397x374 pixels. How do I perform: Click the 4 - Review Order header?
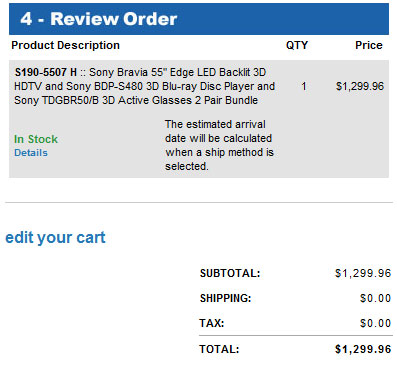[99, 19]
